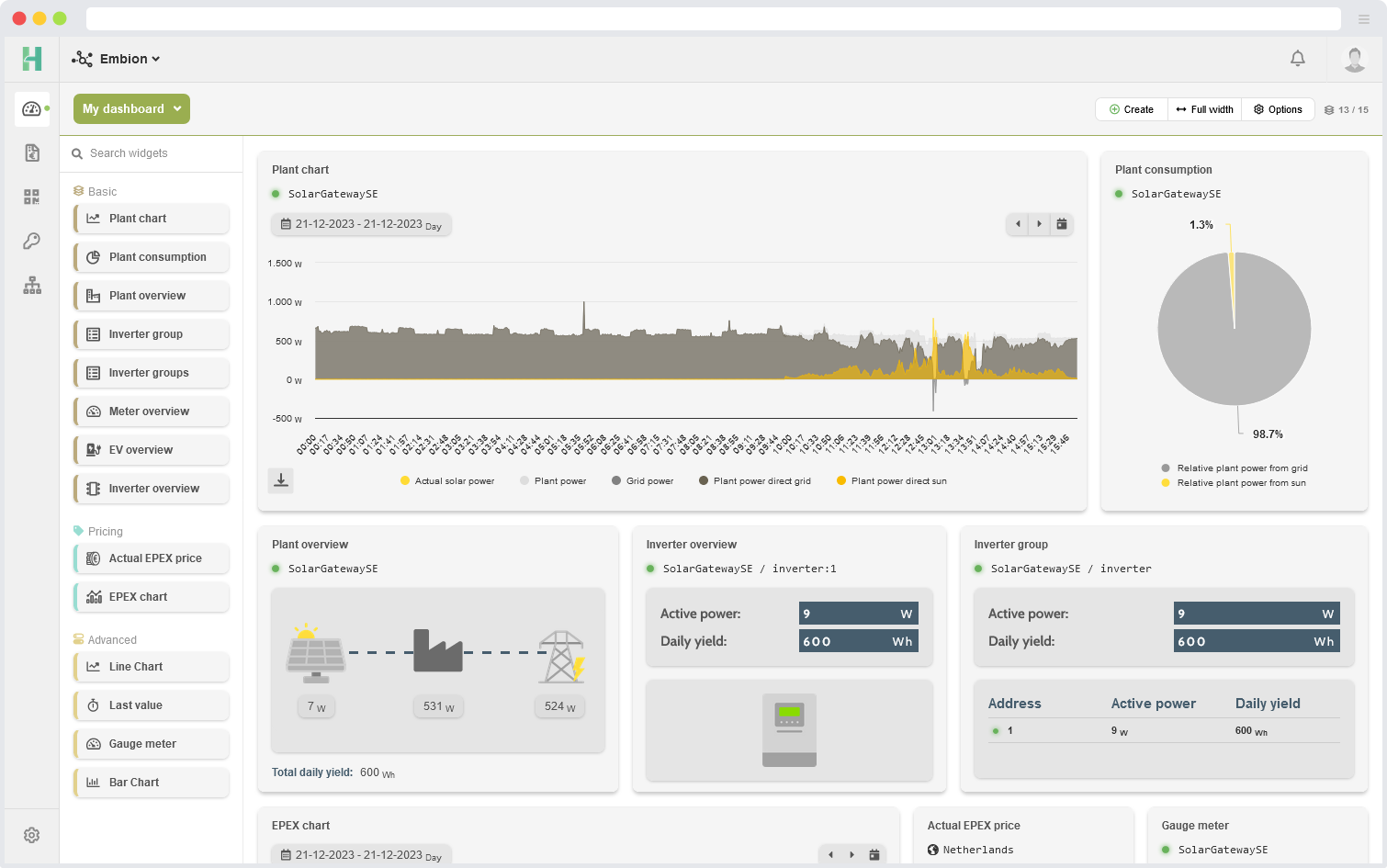Image resolution: width=1387 pixels, height=868 pixels.
Task: Switch to Full width layout
Action: (x=1204, y=109)
